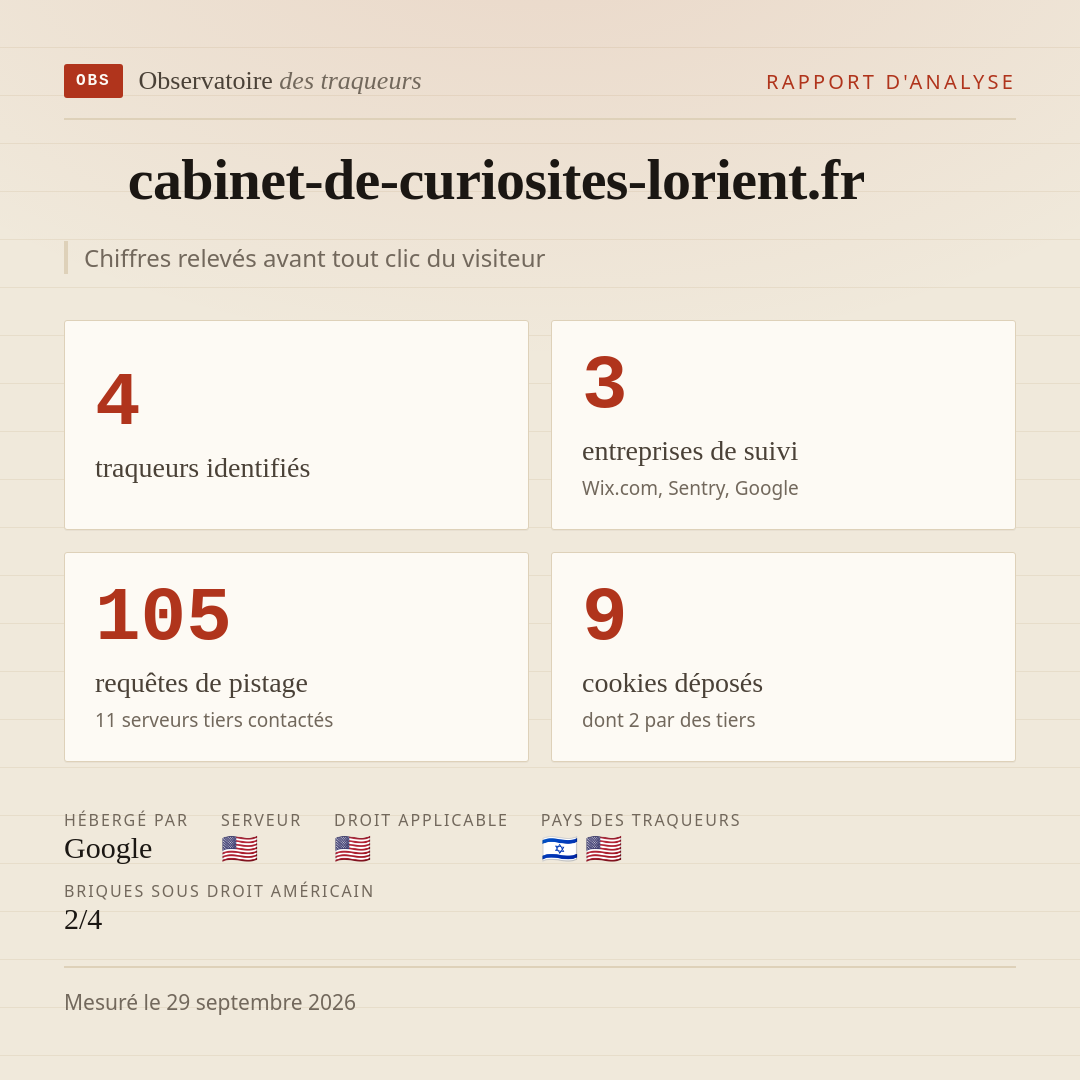The image size is (1080, 1080).
Task: Click the US flag under SERVEUR
Action: coord(240,849)
